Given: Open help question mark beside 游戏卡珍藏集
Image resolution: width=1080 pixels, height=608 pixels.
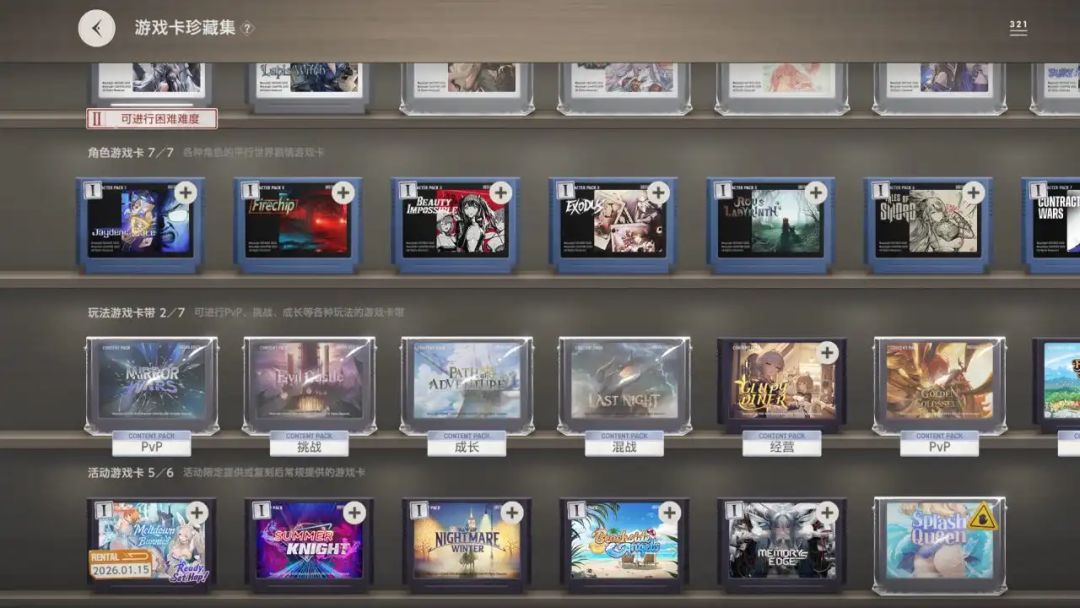Looking at the screenshot, I should pos(247,28).
